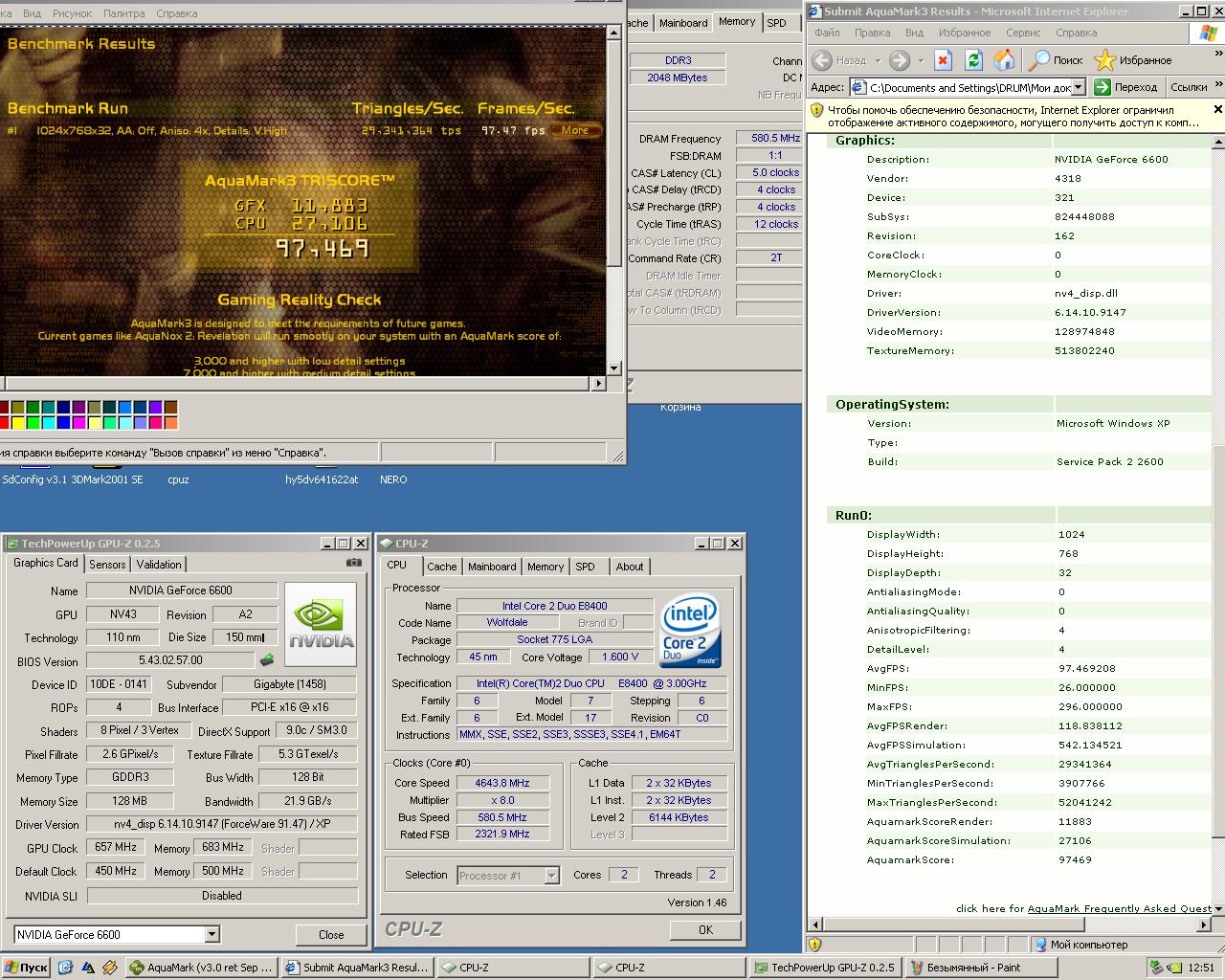Viewport: 1225px width, 980px height.
Task: Open the Processor #1 selection dropdown in CPU-Z
Action: [551, 875]
